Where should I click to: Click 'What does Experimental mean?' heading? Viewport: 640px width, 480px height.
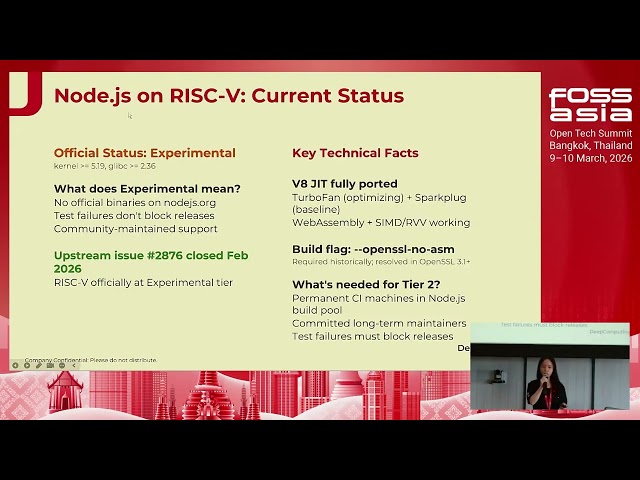pyautogui.click(x=147, y=189)
